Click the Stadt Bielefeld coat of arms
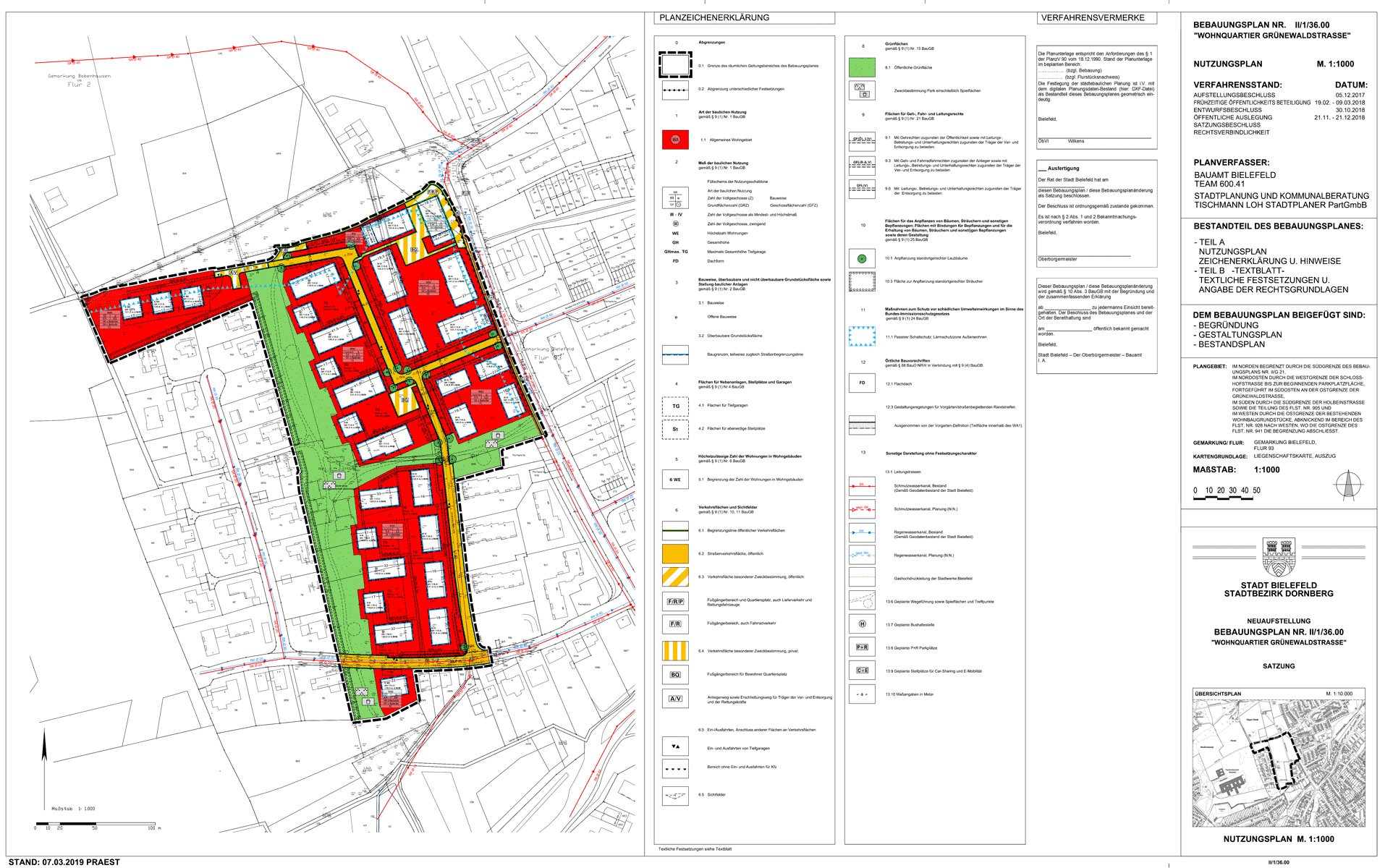The height and width of the screenshot is (868, 1393). (x=1279, y=556)
